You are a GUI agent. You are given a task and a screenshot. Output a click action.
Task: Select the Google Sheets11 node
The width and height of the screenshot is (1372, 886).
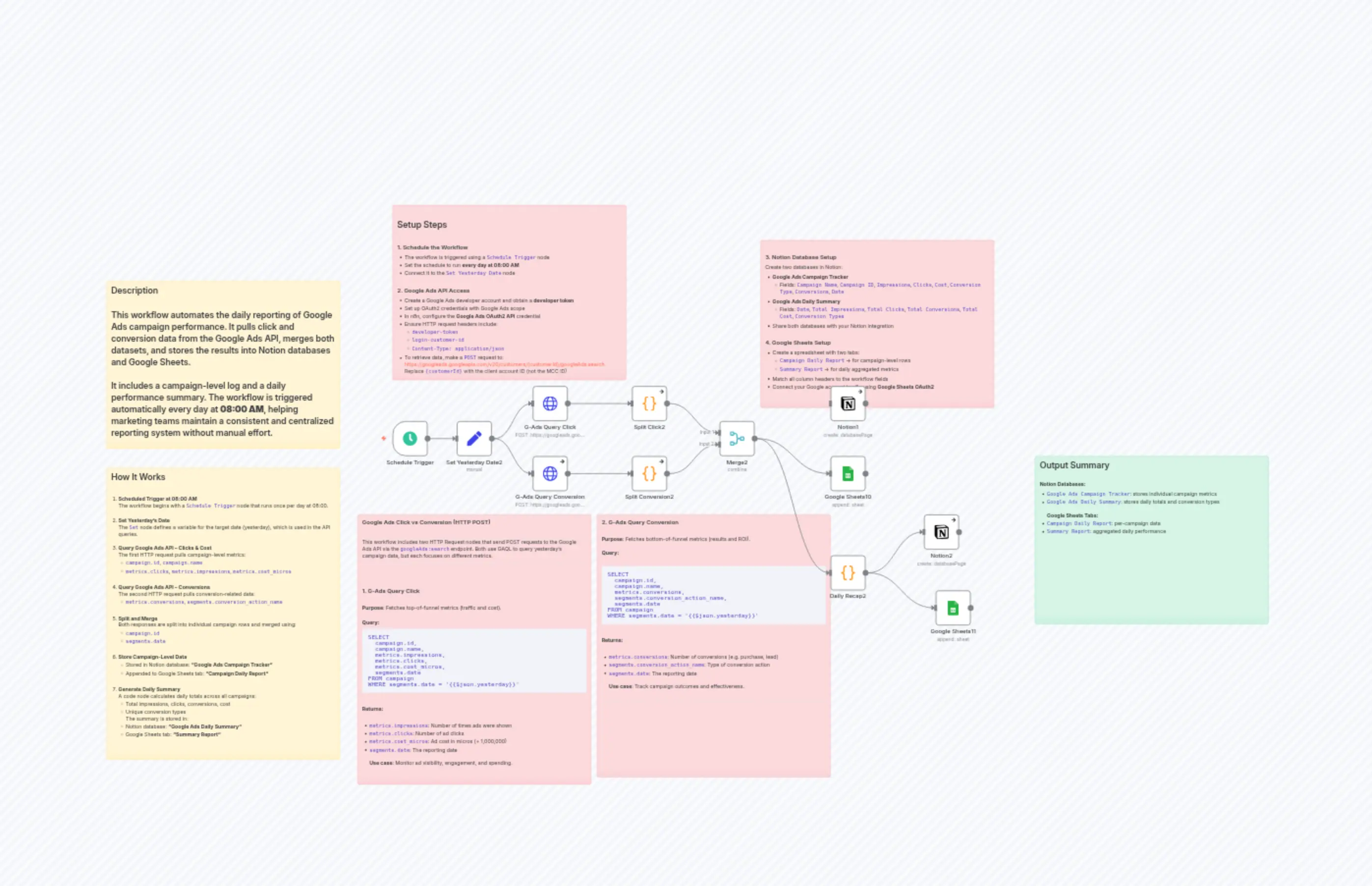[953, 608]
